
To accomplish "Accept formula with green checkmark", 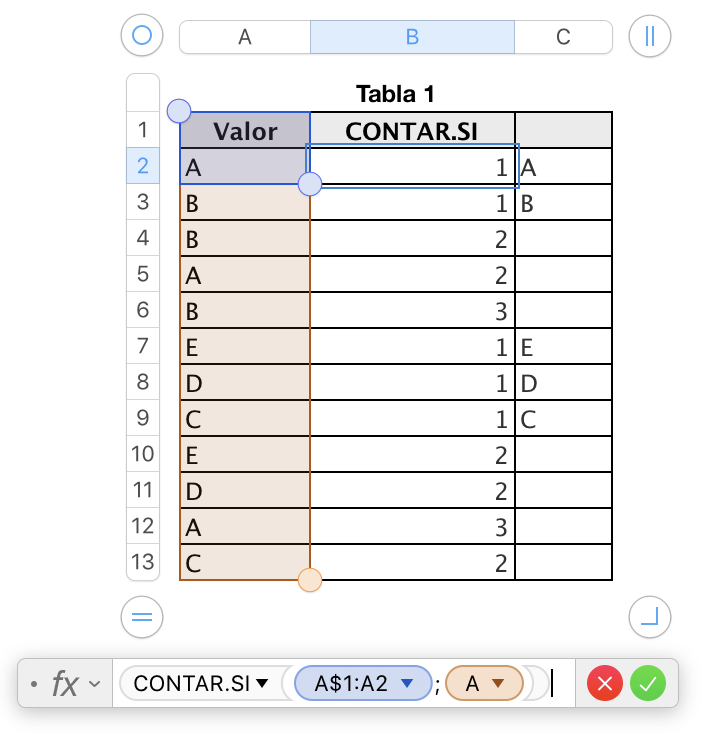I will (x=648, y=684).
